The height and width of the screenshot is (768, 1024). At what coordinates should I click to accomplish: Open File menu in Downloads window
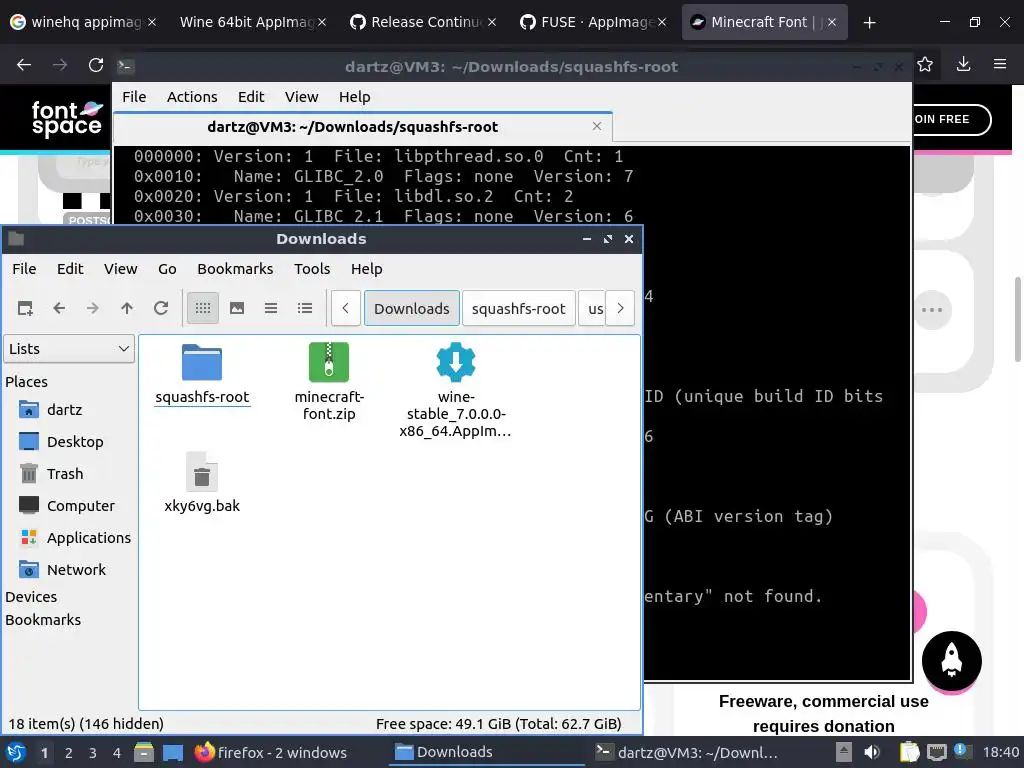[x=24, y=269]
